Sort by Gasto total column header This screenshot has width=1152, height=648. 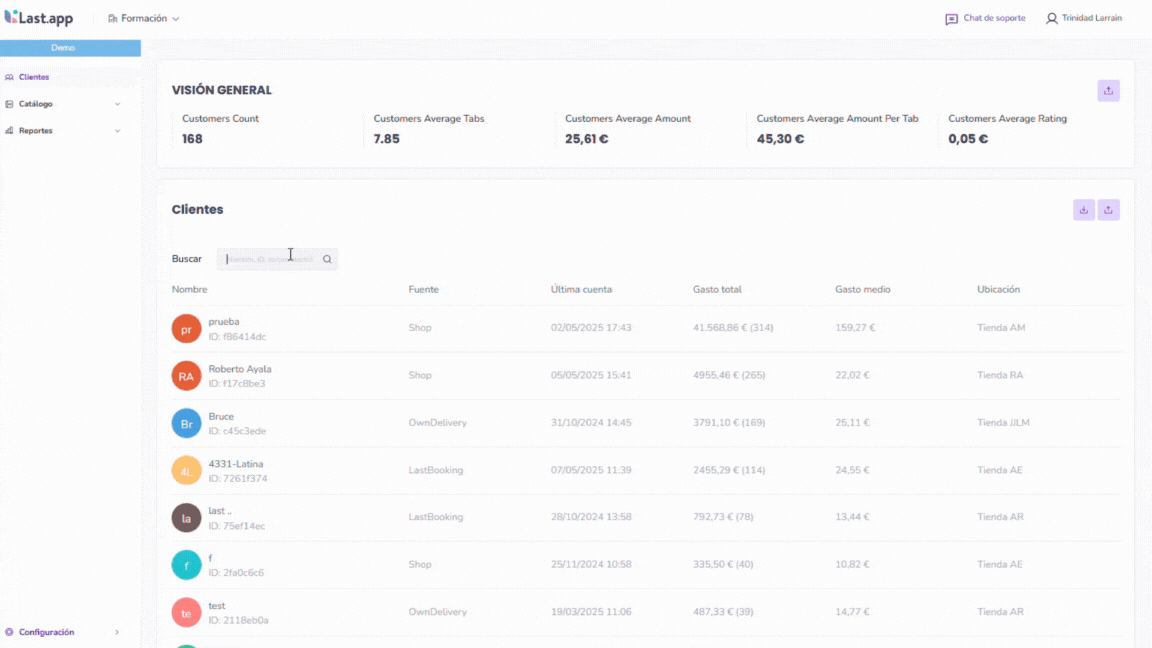click(717, 290)
